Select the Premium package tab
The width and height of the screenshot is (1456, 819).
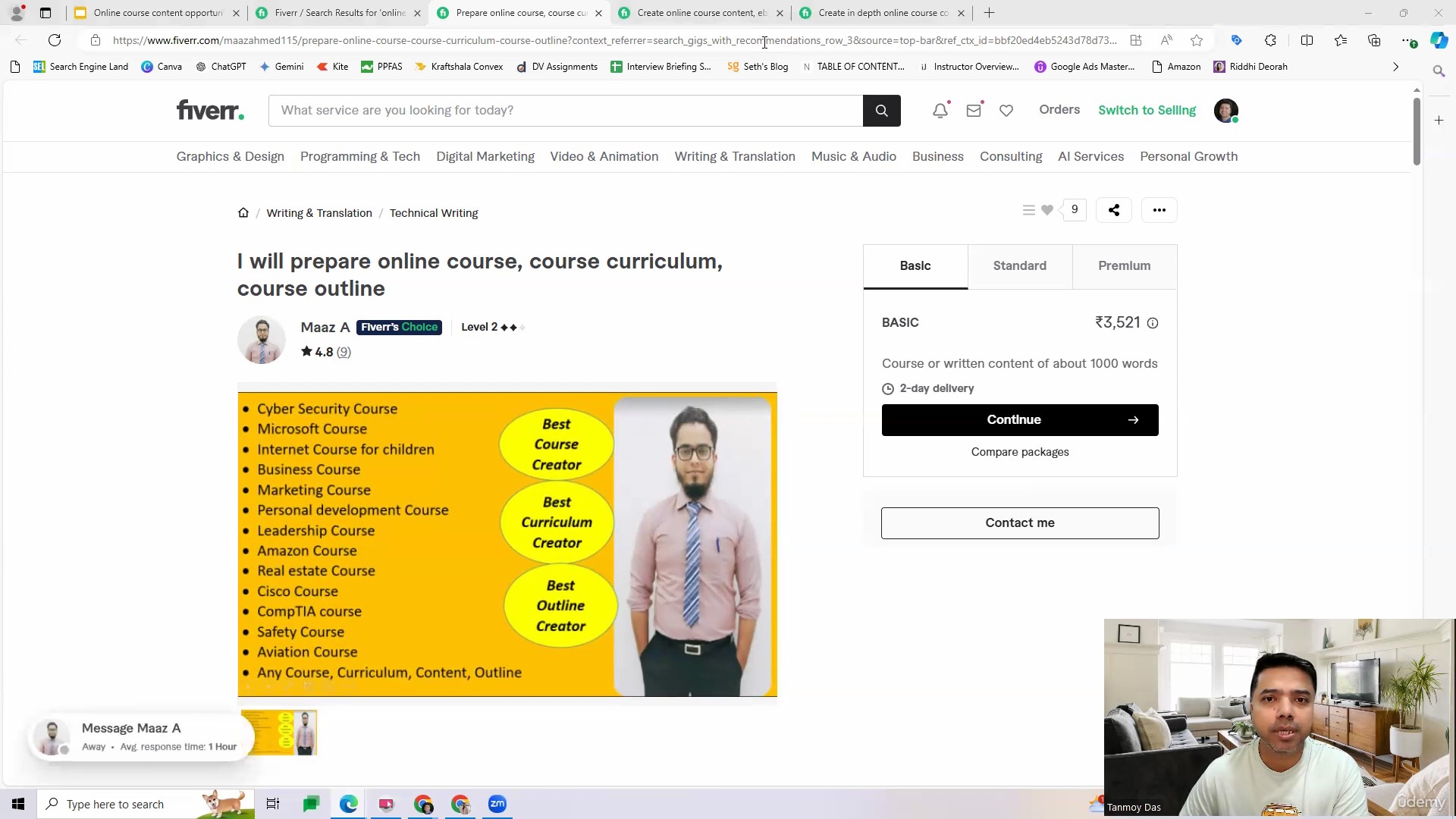(1125, 266)
